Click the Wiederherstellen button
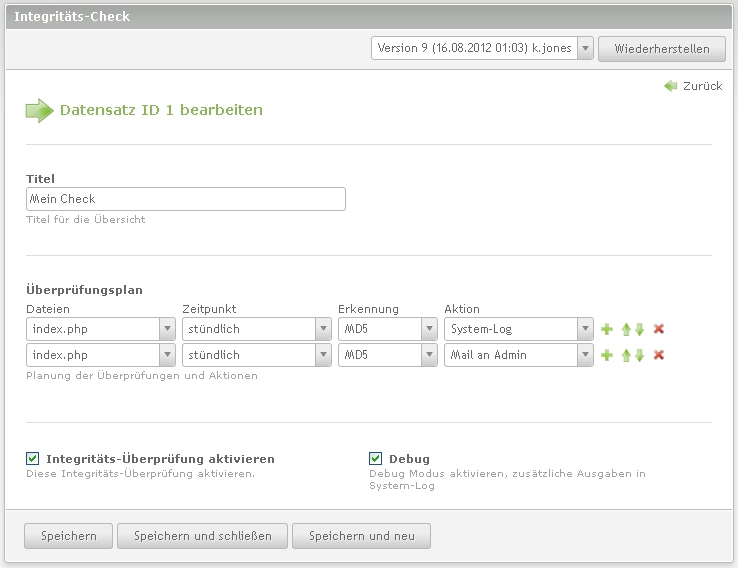The height and width of the screenshot is (568, 738). [661, 48]
